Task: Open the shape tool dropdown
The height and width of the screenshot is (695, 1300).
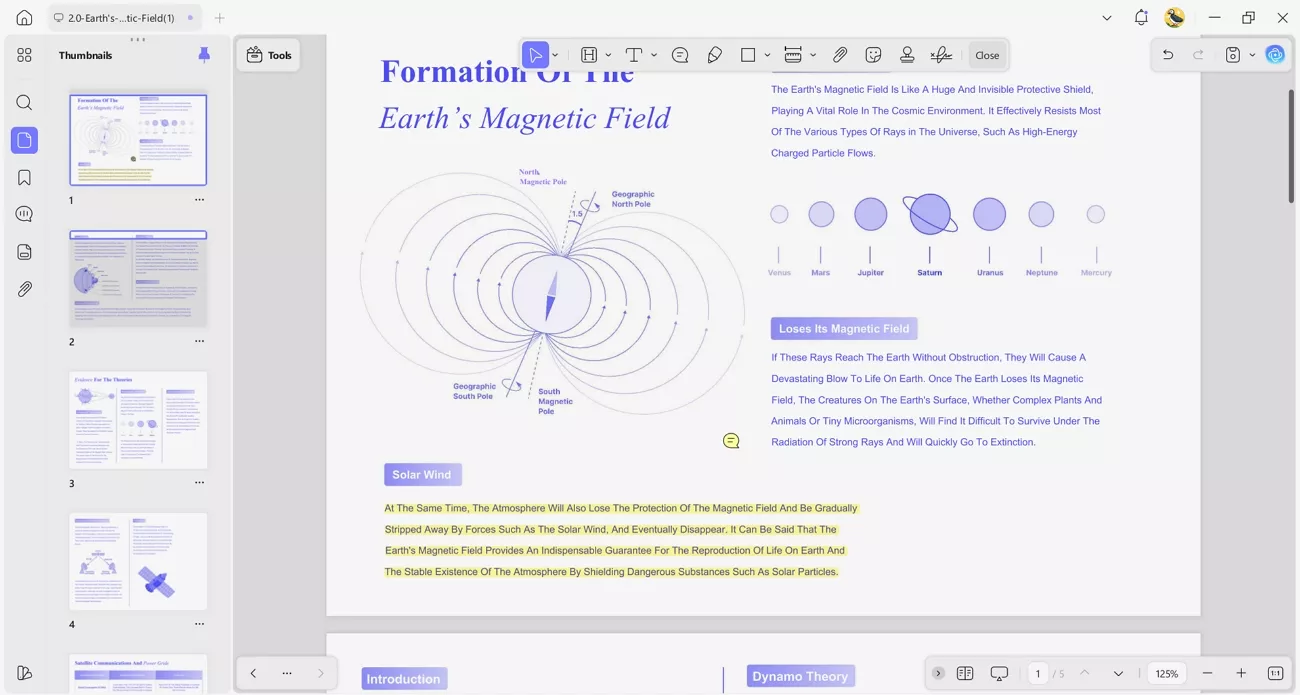Action: (767, 55)
